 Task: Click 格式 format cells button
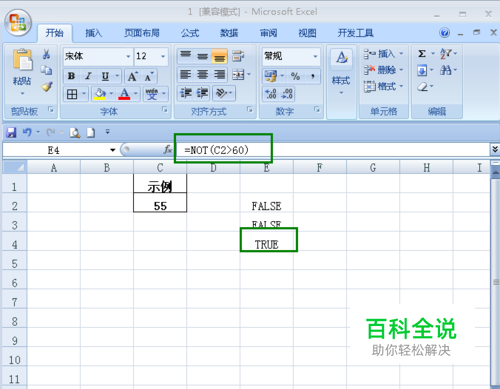(x=383, y=86)
